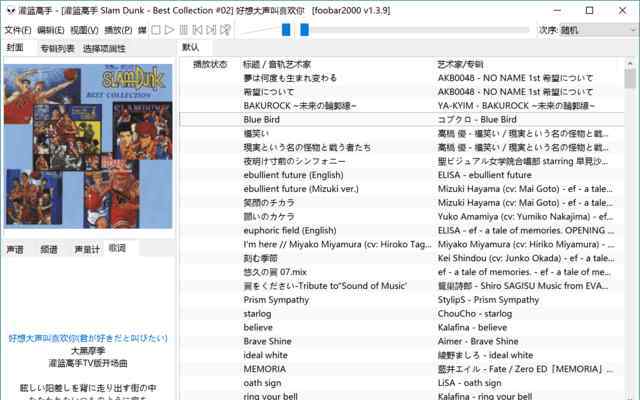Click artist cell StylipS - Prism Sympathy
The image size is (640, 400).
coord(488,300)
